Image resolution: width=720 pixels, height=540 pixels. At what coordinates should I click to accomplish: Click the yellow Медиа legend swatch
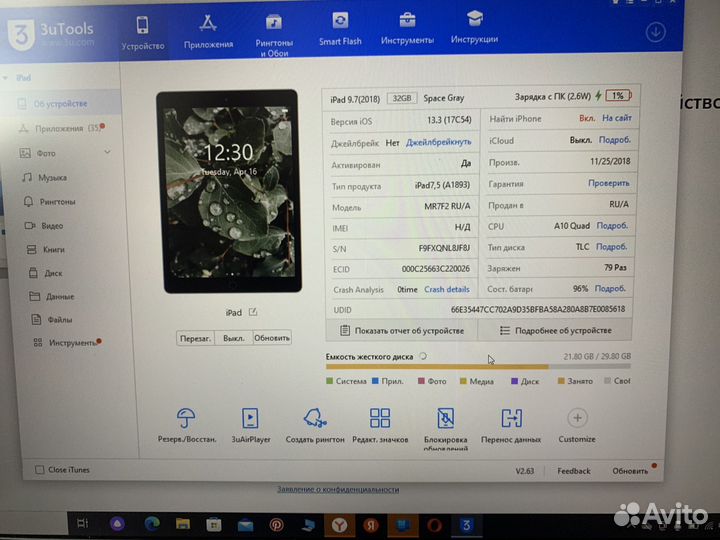tap(463, 381)
